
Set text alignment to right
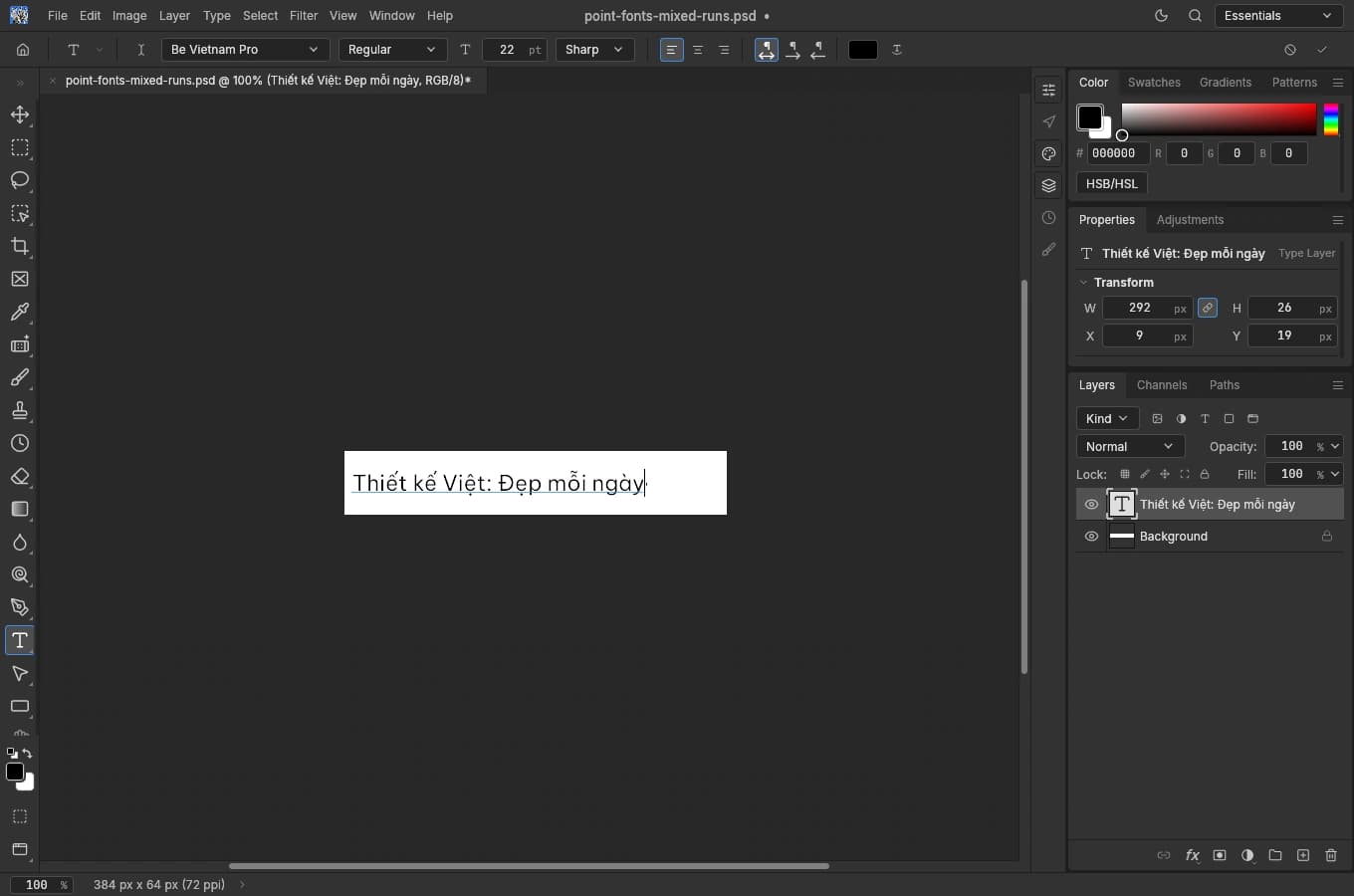click(x=724, y=50)
